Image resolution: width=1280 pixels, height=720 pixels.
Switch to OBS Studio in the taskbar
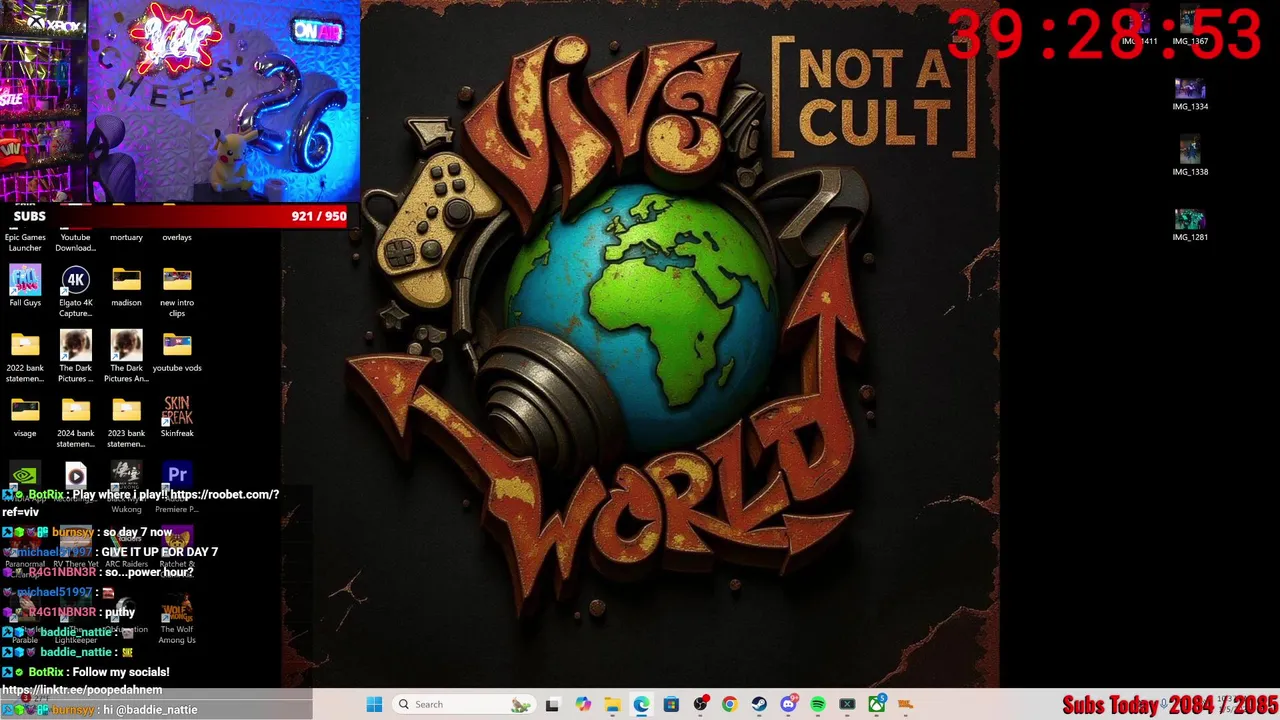[x=700, y=704]
